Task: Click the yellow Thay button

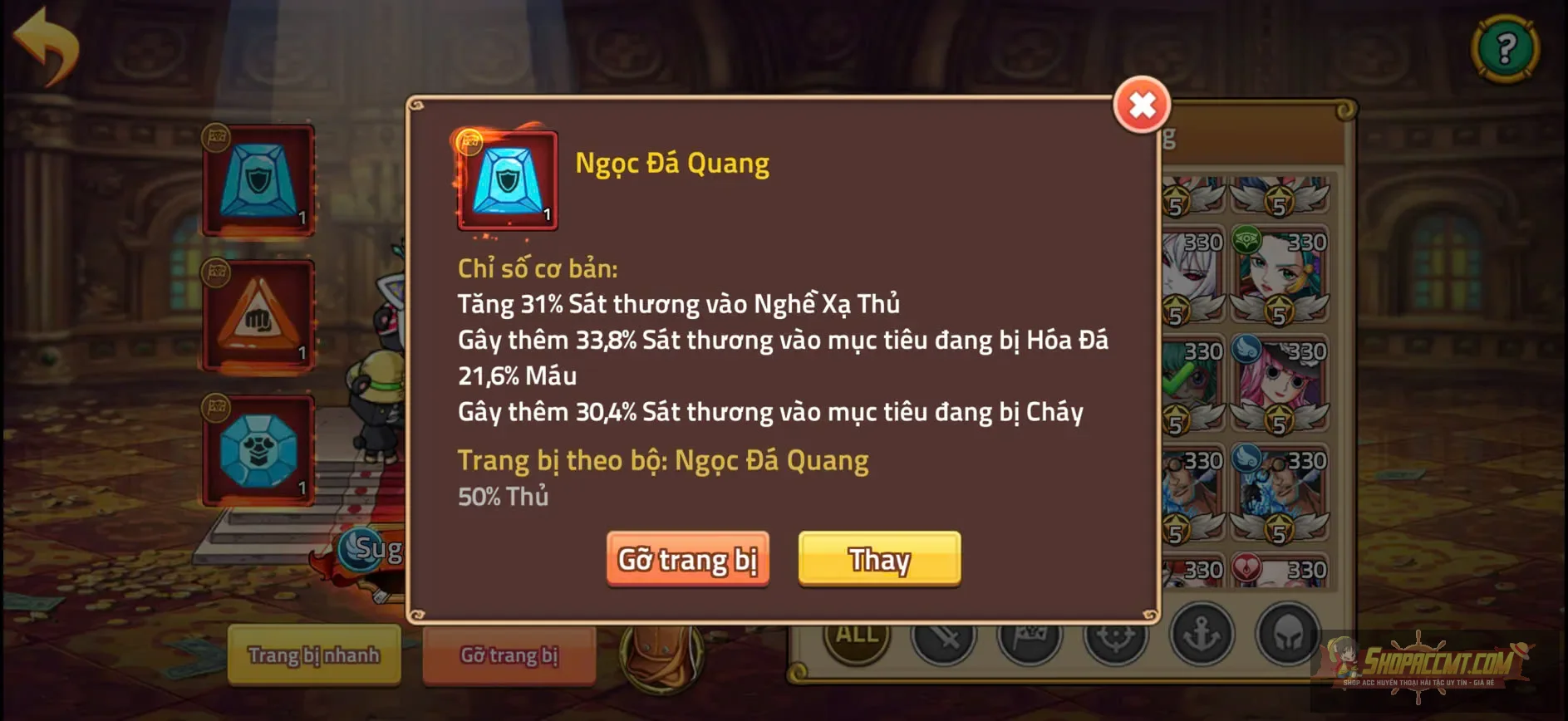Action: coord(879,559)
